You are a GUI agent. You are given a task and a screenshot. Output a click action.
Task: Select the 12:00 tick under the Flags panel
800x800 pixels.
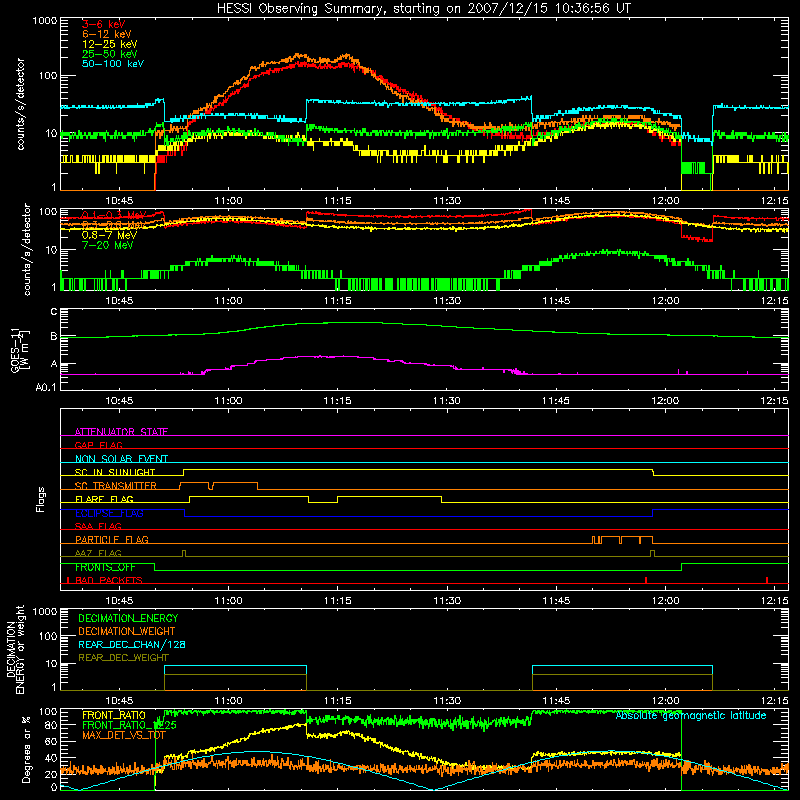tap(665, 601)
